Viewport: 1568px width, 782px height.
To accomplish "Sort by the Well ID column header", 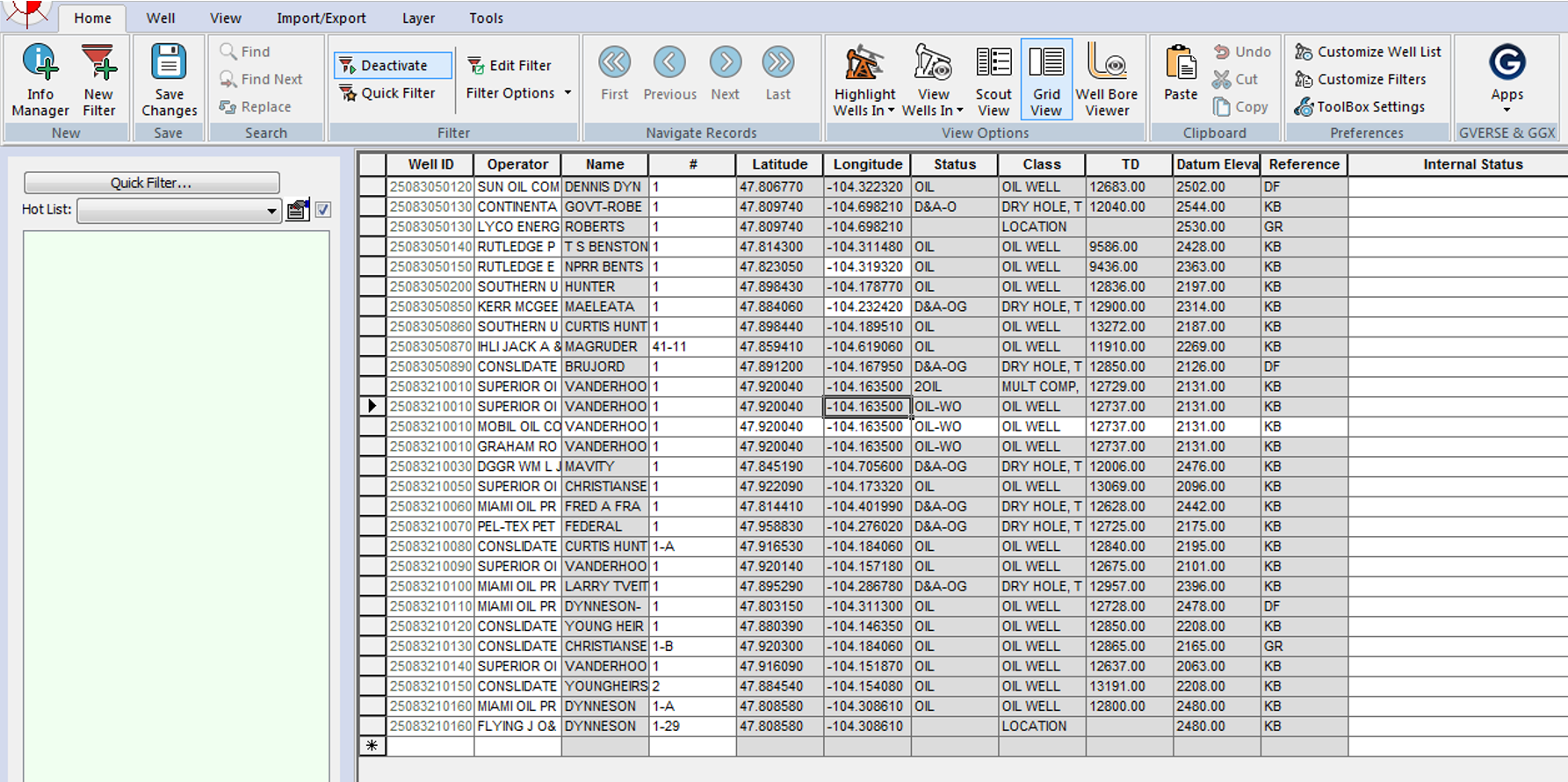I will point(430,164).
